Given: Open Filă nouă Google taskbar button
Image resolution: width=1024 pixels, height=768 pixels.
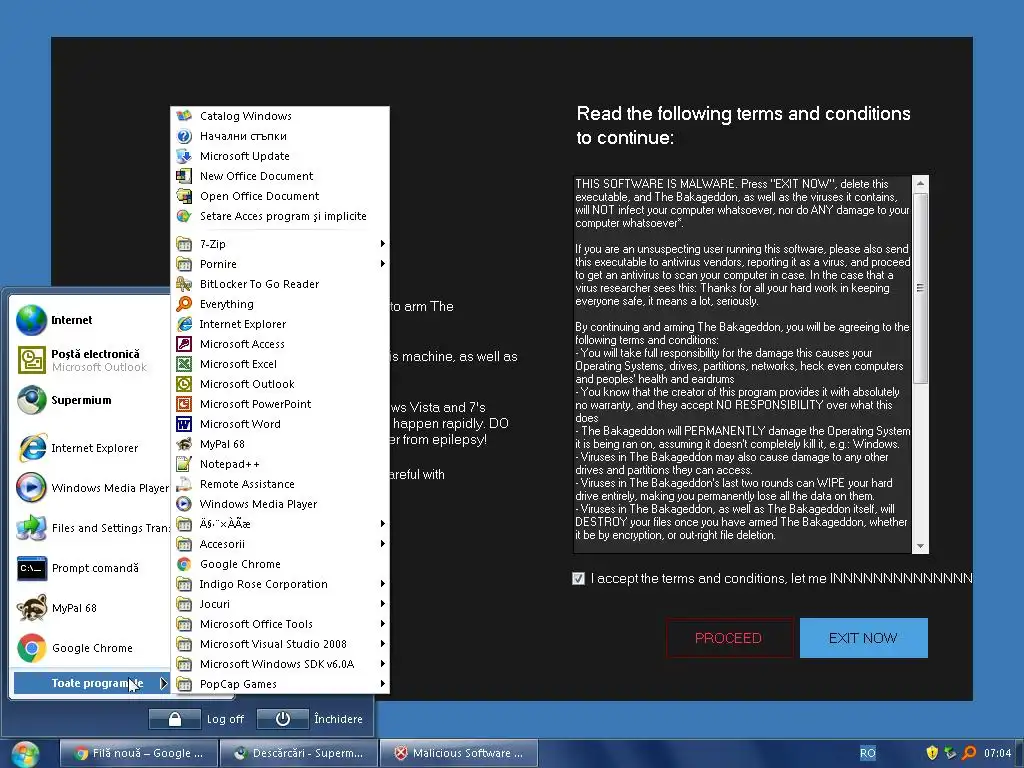Looking at the screenshot, I should pos(138,753).
